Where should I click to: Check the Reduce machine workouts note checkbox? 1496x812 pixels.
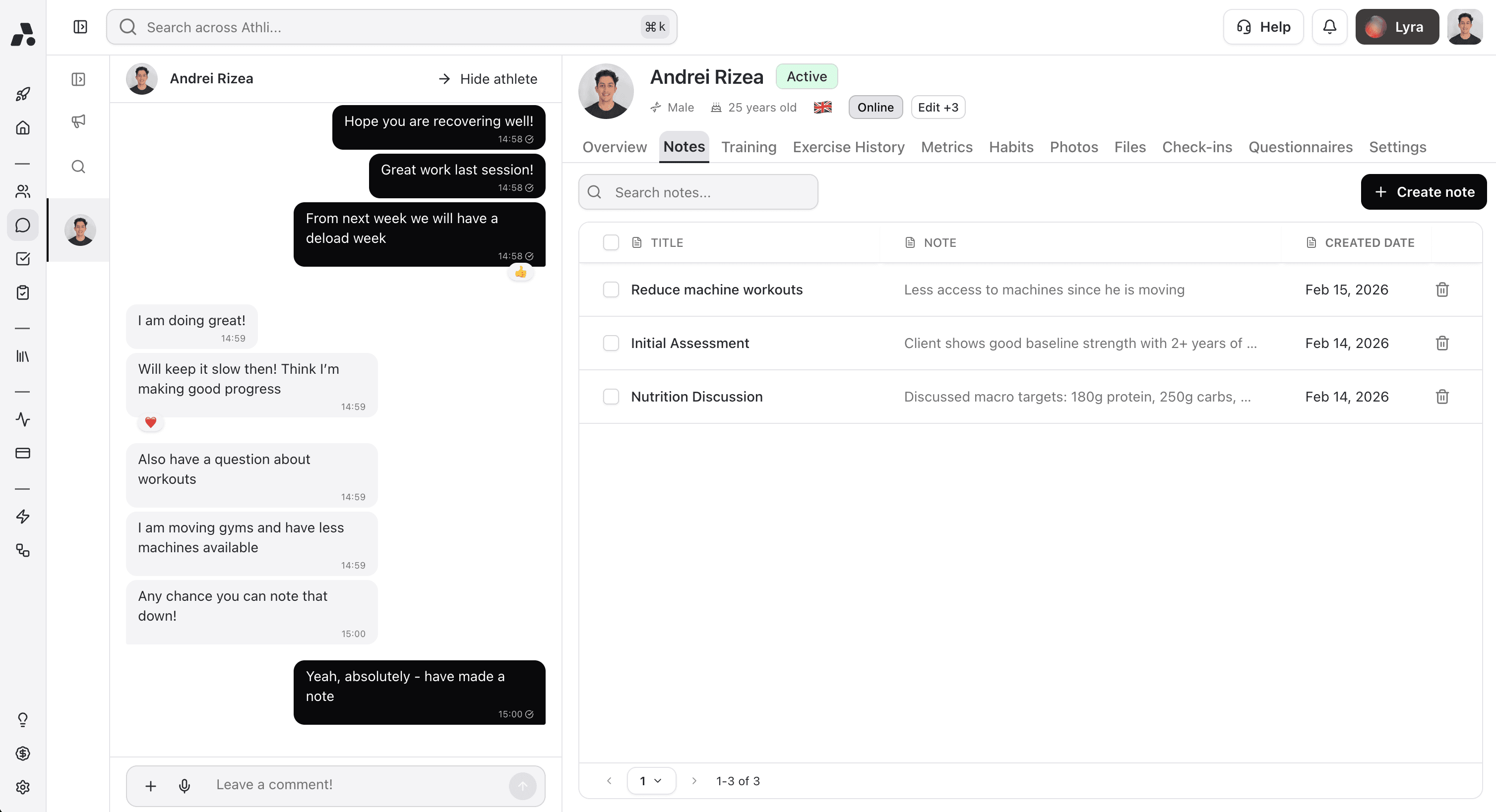coord(611,289)
